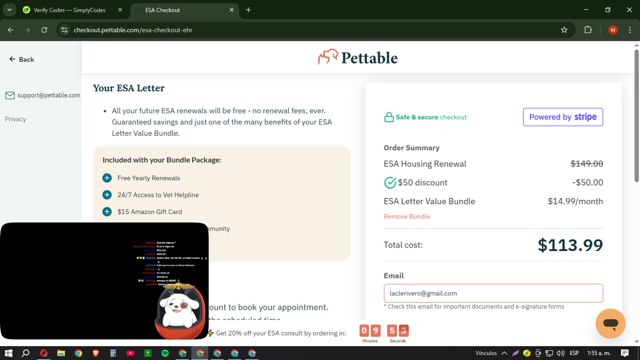Click the Pettable logo
640x360 pixels.
click(358, 58)
